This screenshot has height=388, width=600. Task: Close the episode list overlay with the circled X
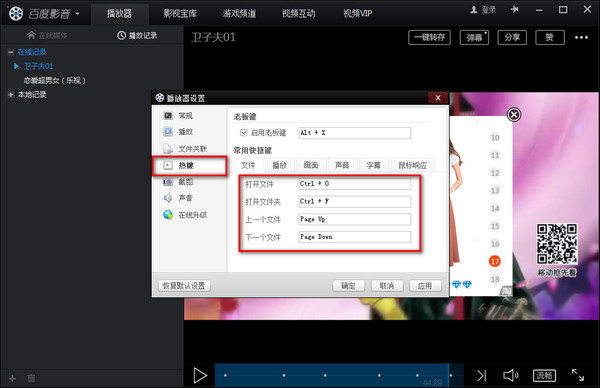tap(514, 114)
